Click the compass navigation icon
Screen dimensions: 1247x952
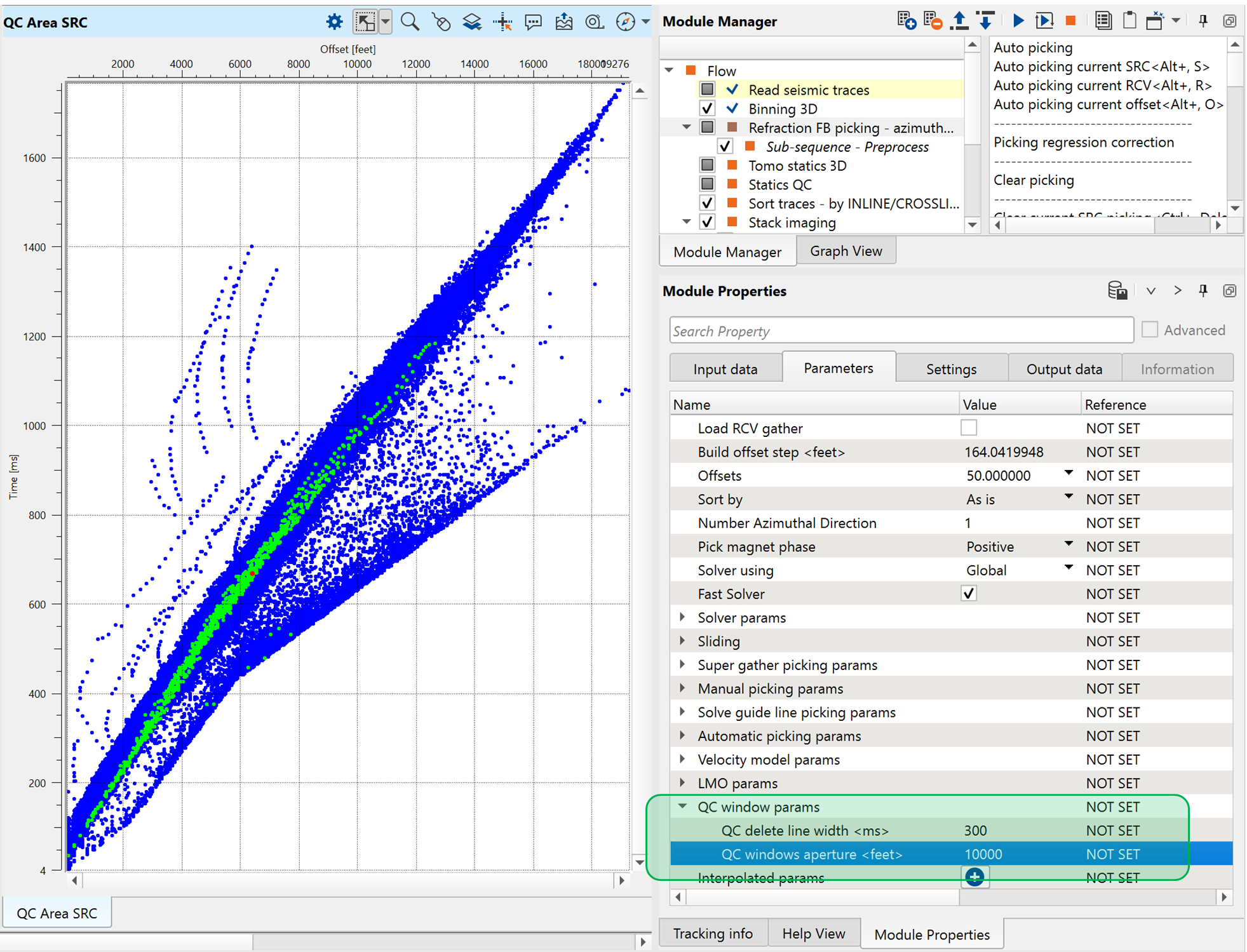625,22
